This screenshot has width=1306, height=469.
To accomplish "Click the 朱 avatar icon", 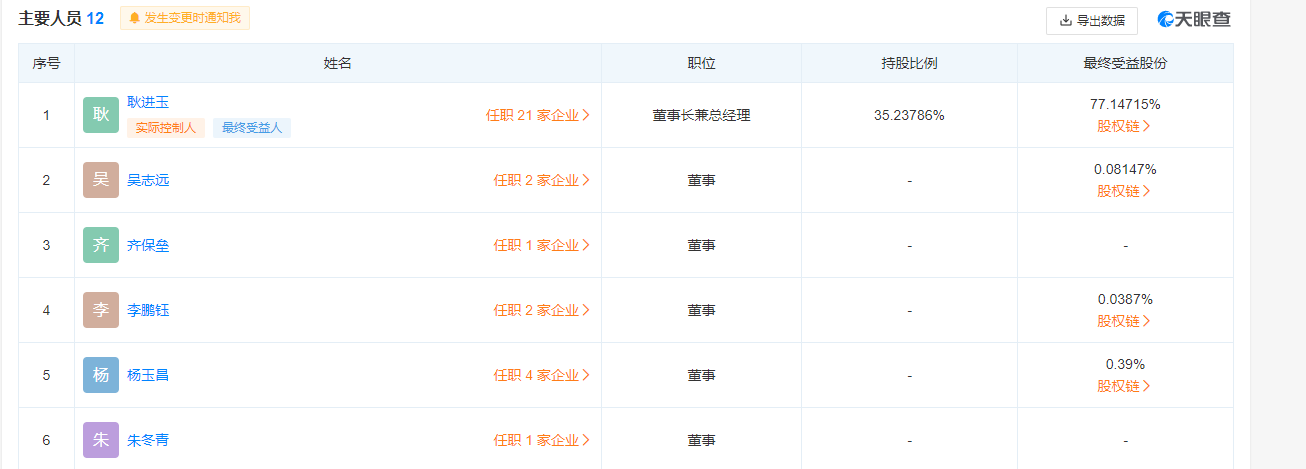I will pos(101,440).
